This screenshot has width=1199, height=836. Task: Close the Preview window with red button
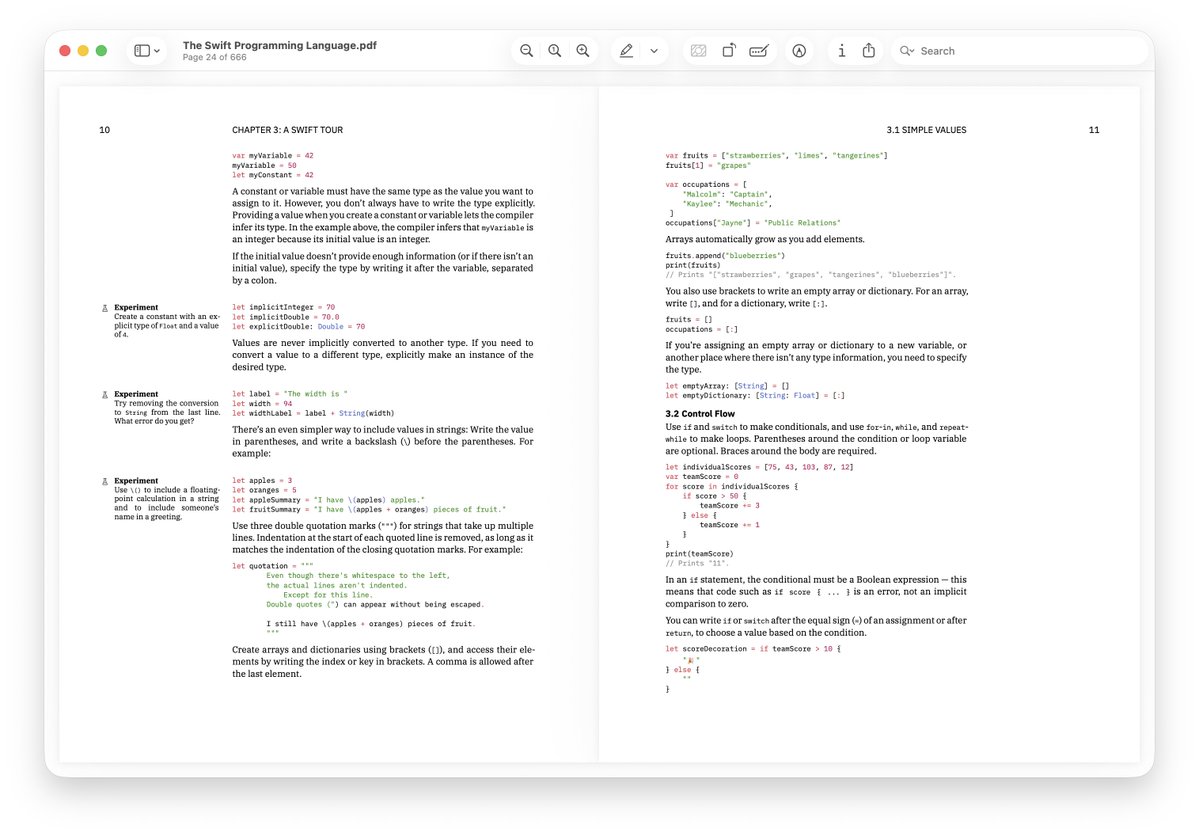[x=65, y=50]
